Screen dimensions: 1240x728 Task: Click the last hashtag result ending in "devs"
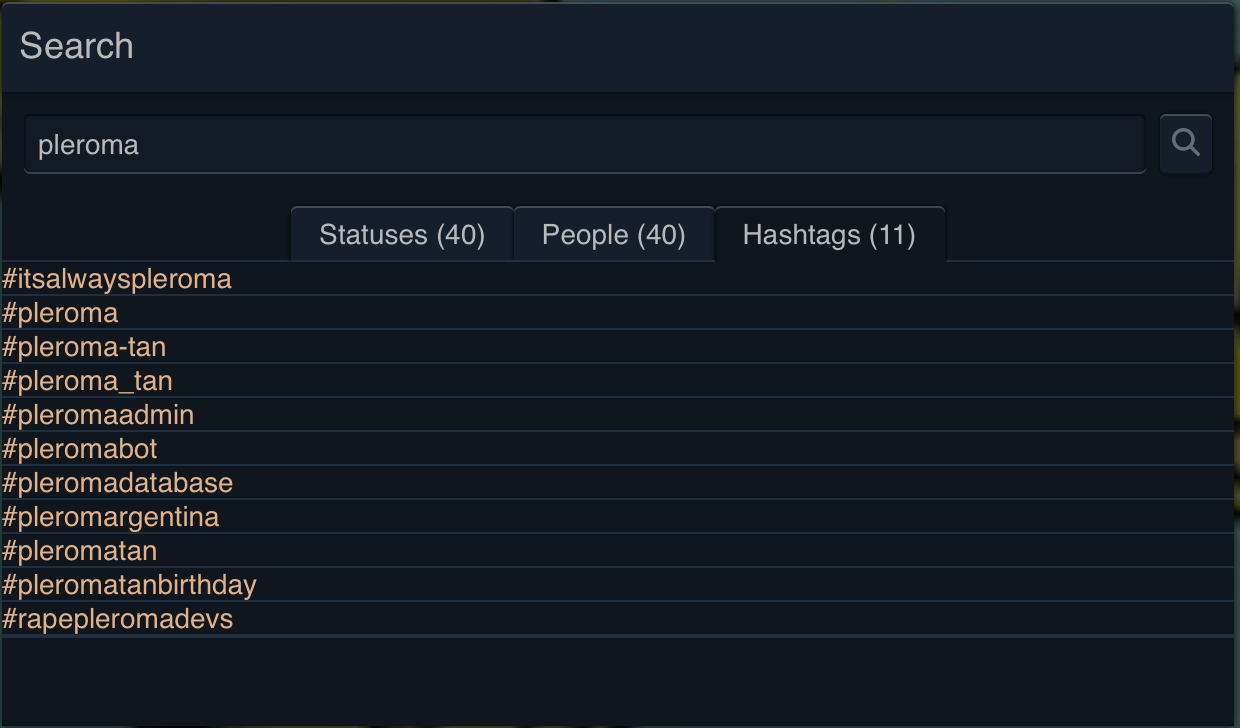click(x=118, y=619)
